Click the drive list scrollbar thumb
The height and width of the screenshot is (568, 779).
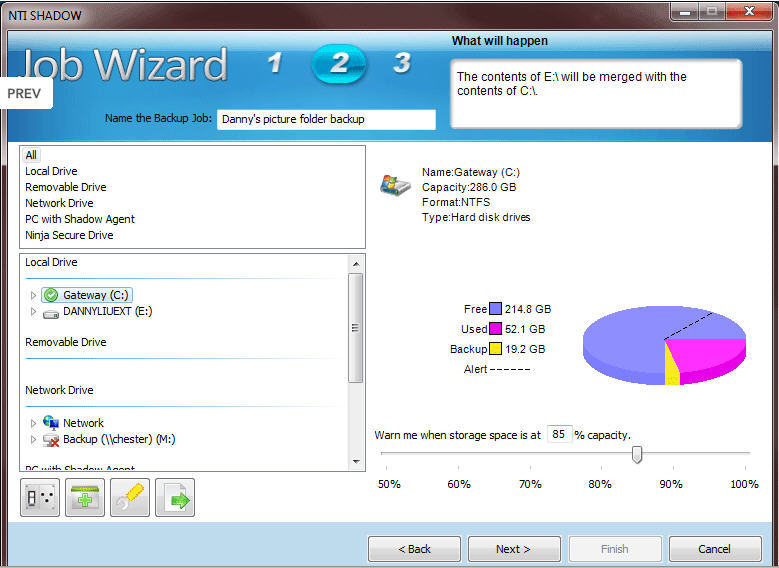click(356, 328)
